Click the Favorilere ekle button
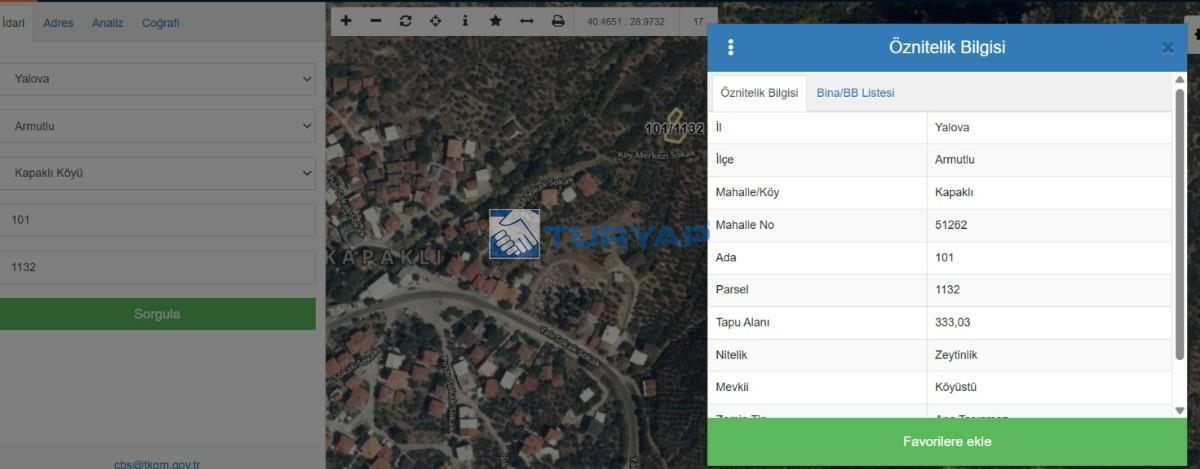1200x469 pixels. [946, 442]
